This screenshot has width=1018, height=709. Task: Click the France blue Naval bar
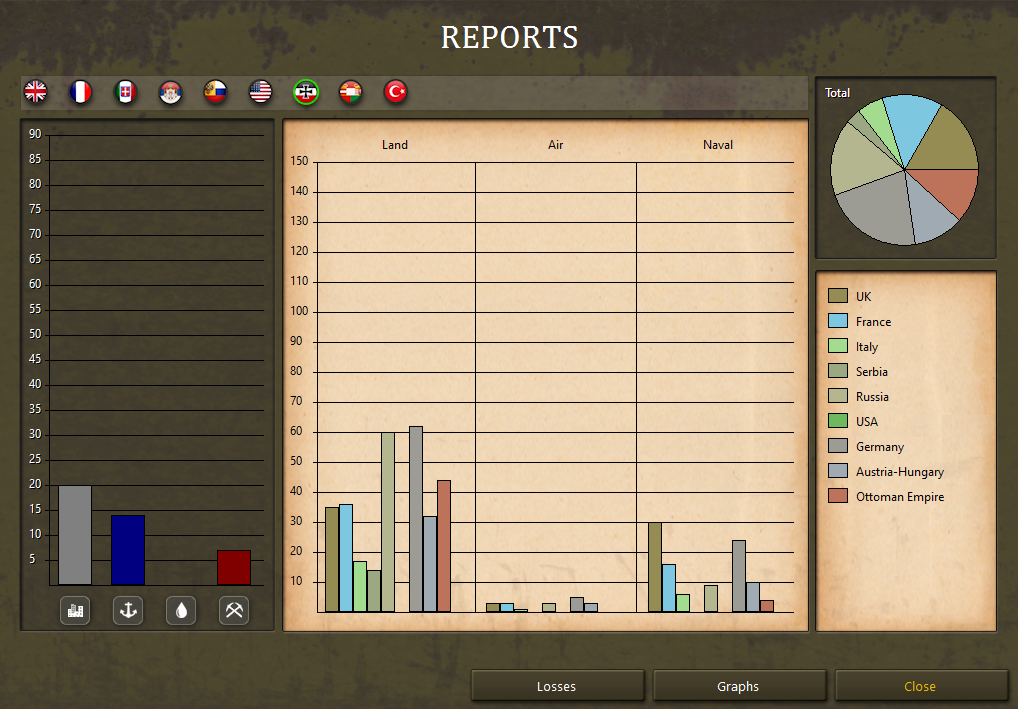point(669,588)
